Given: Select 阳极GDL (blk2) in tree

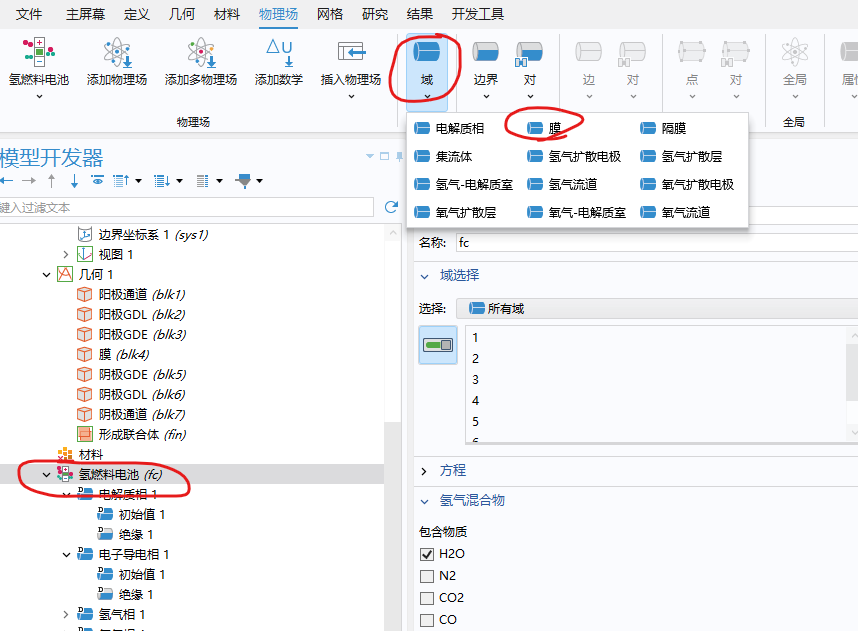Looking at the screenshot, I should click(x=131, y=315).
